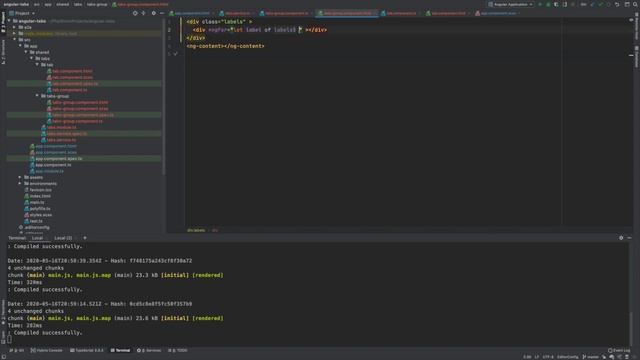Open tab.component.html in tab folder
Image resolution: width=640 pixels, height=360 pixels.
point(72,71)
